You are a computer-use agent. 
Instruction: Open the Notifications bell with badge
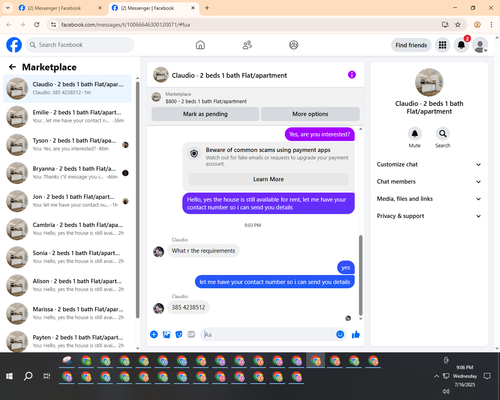click(461, 45)
